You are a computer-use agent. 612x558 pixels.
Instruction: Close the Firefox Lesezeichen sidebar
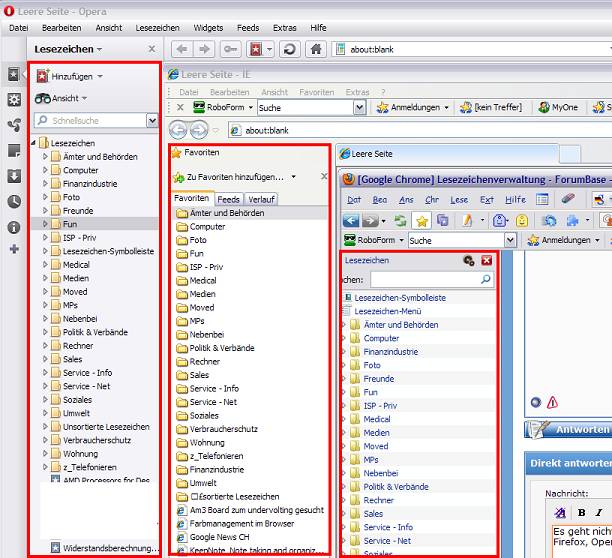[x=486, y=260]
